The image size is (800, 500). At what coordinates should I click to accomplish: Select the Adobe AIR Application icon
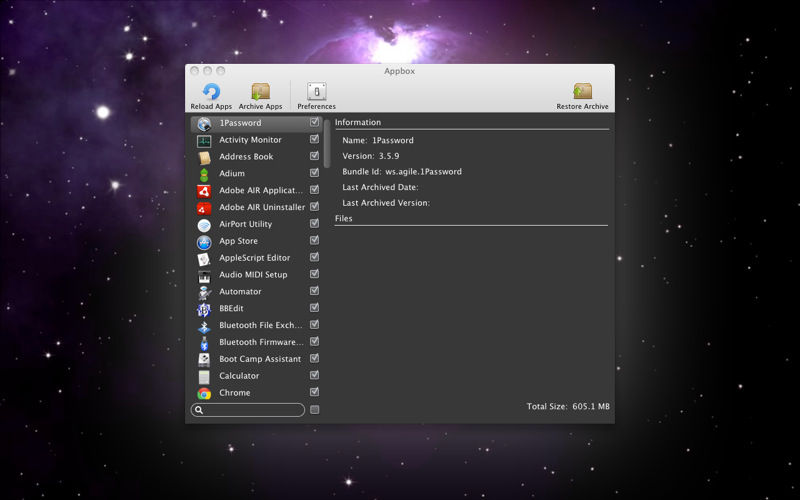(x=204, y=191)
